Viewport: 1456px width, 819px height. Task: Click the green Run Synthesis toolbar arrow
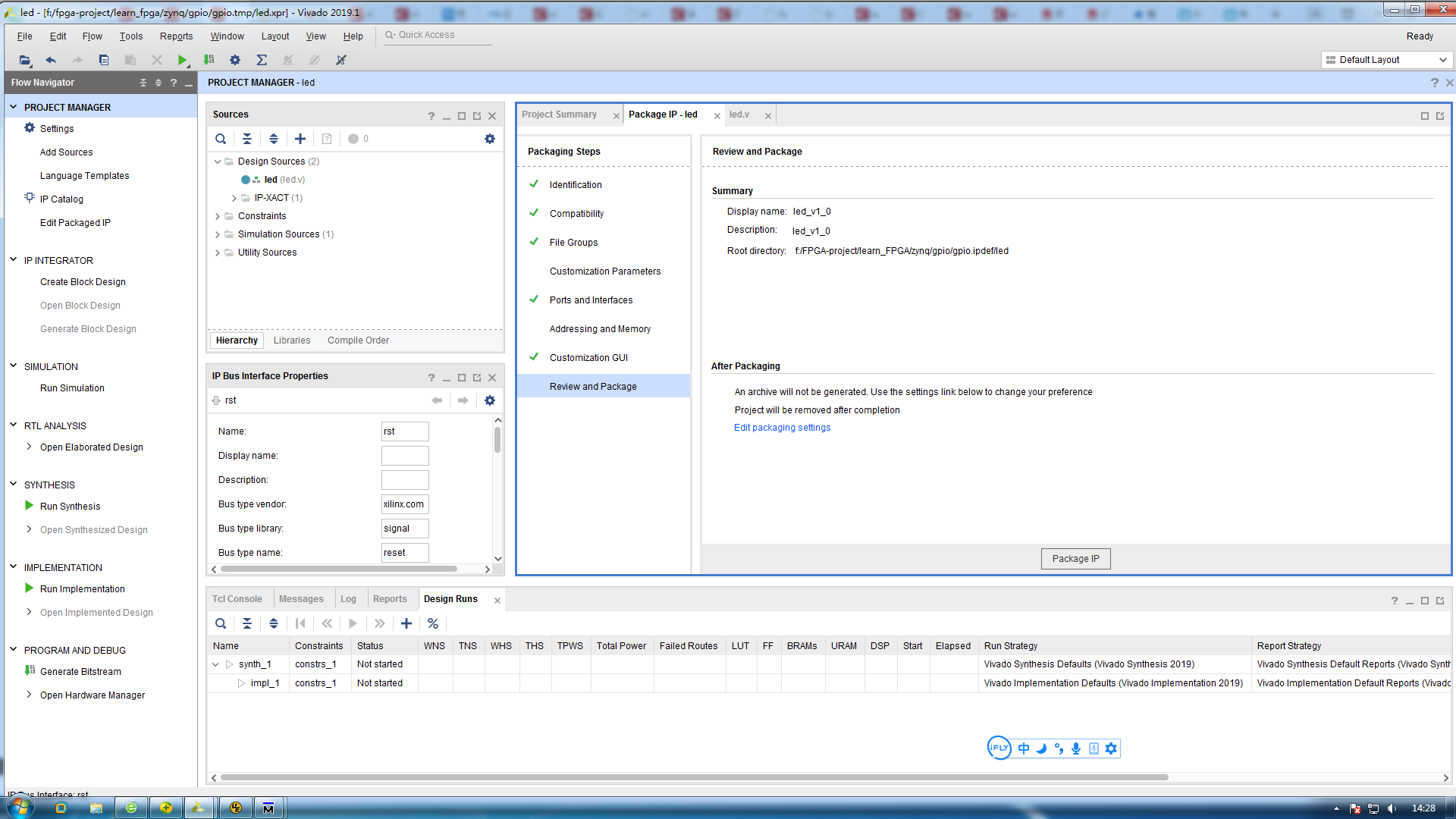[182, 60]
